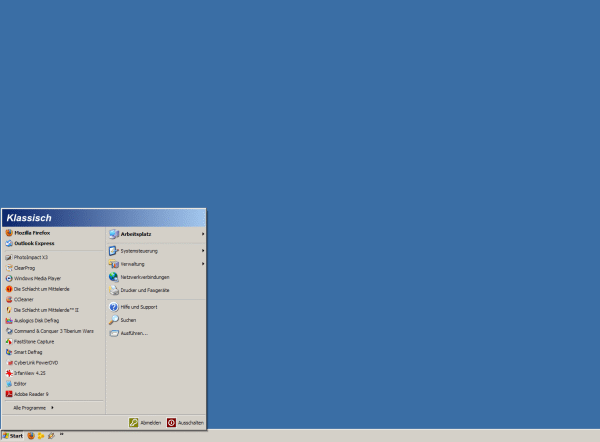Open Netzwerkverbindungen

coord(145,277)
